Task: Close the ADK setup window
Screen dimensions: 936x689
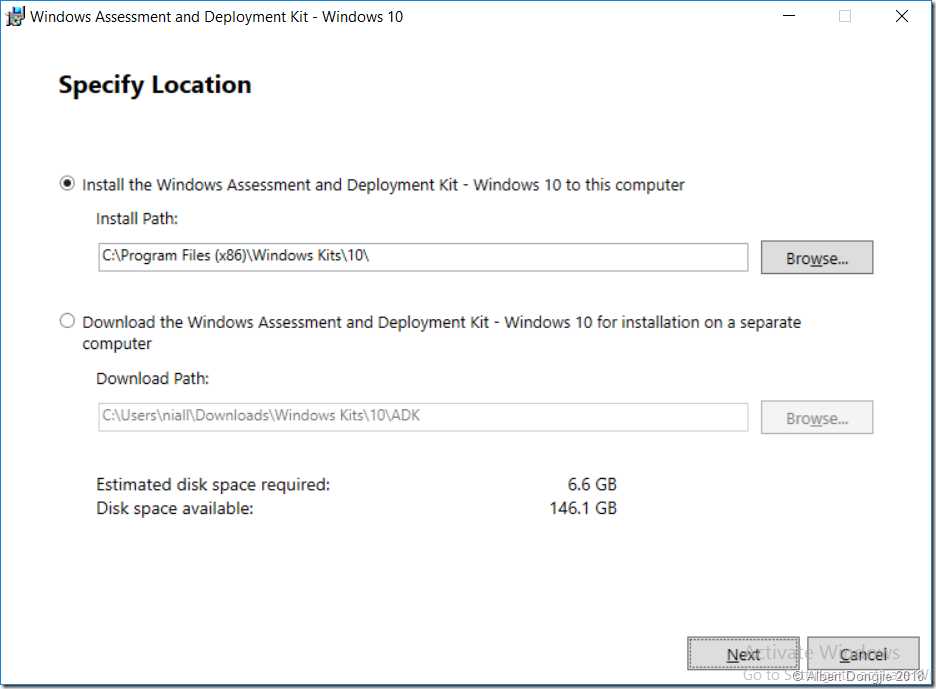Action: (902, 16)
